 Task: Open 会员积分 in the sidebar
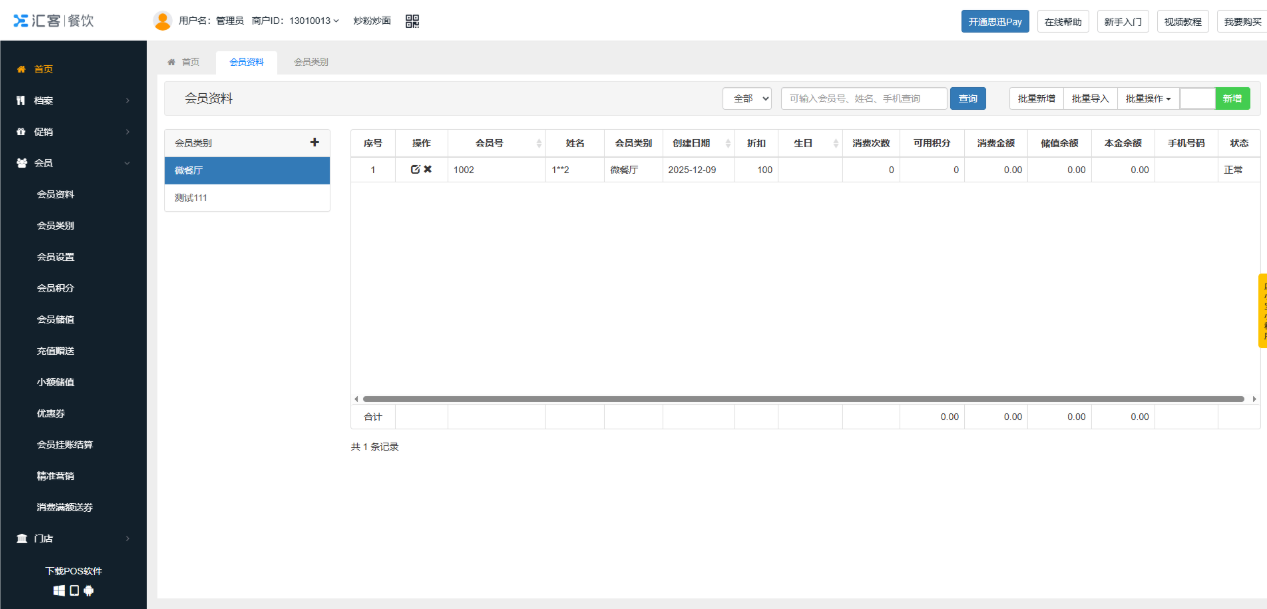[56, 288]
